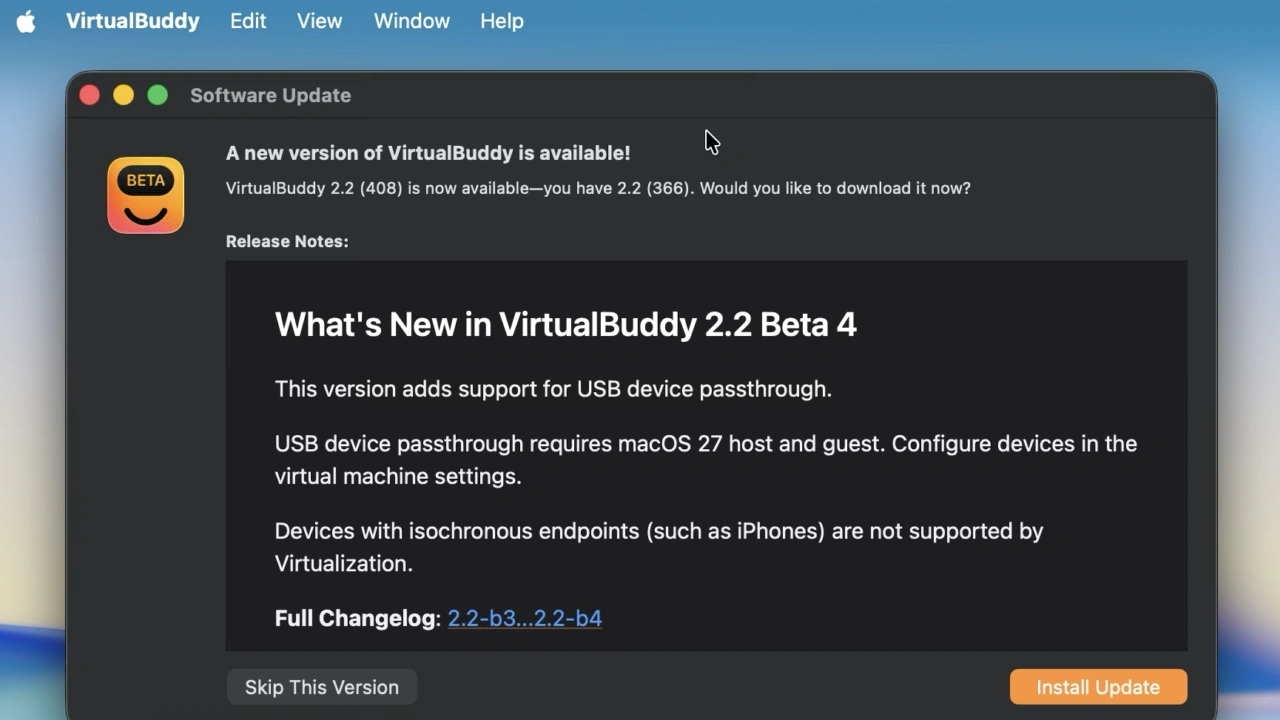Click the VirtualBuddy beta app icon

coord(146,195)
